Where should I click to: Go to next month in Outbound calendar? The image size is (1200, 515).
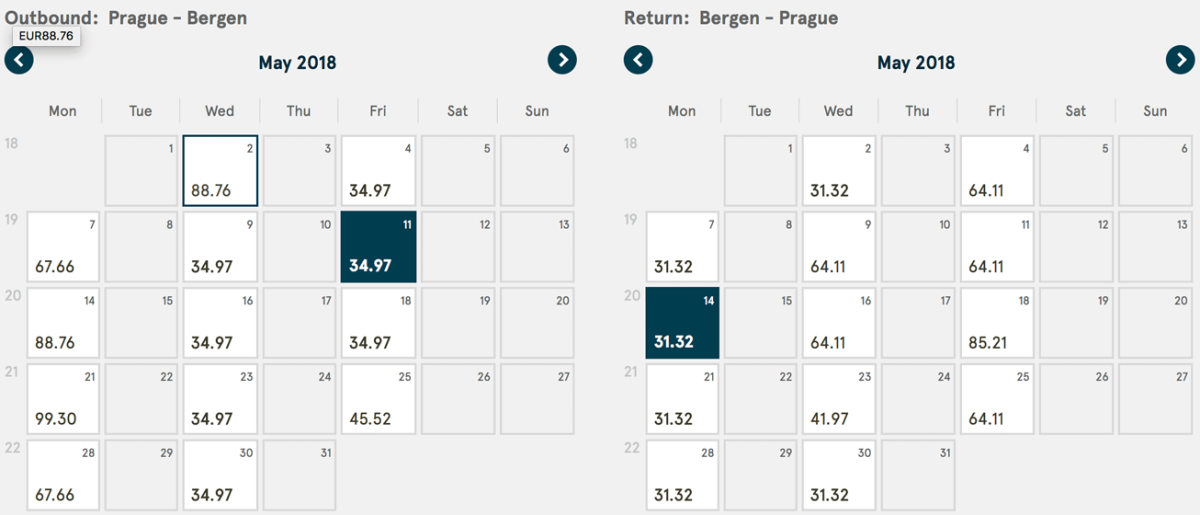(x=562, y=60)
